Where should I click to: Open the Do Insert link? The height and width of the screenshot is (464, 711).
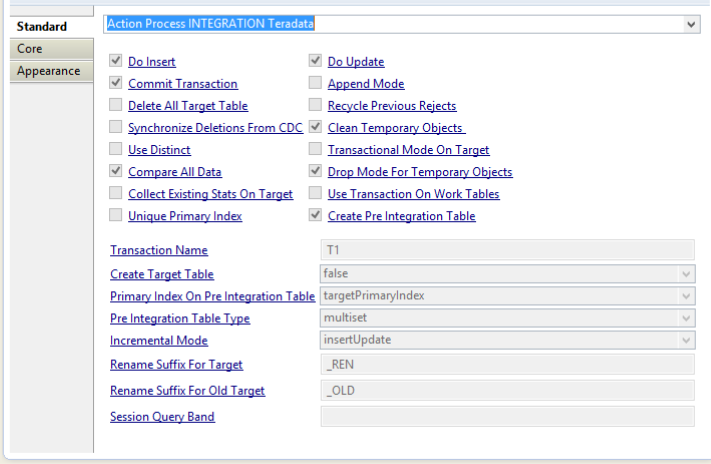[x=152, y=62]
